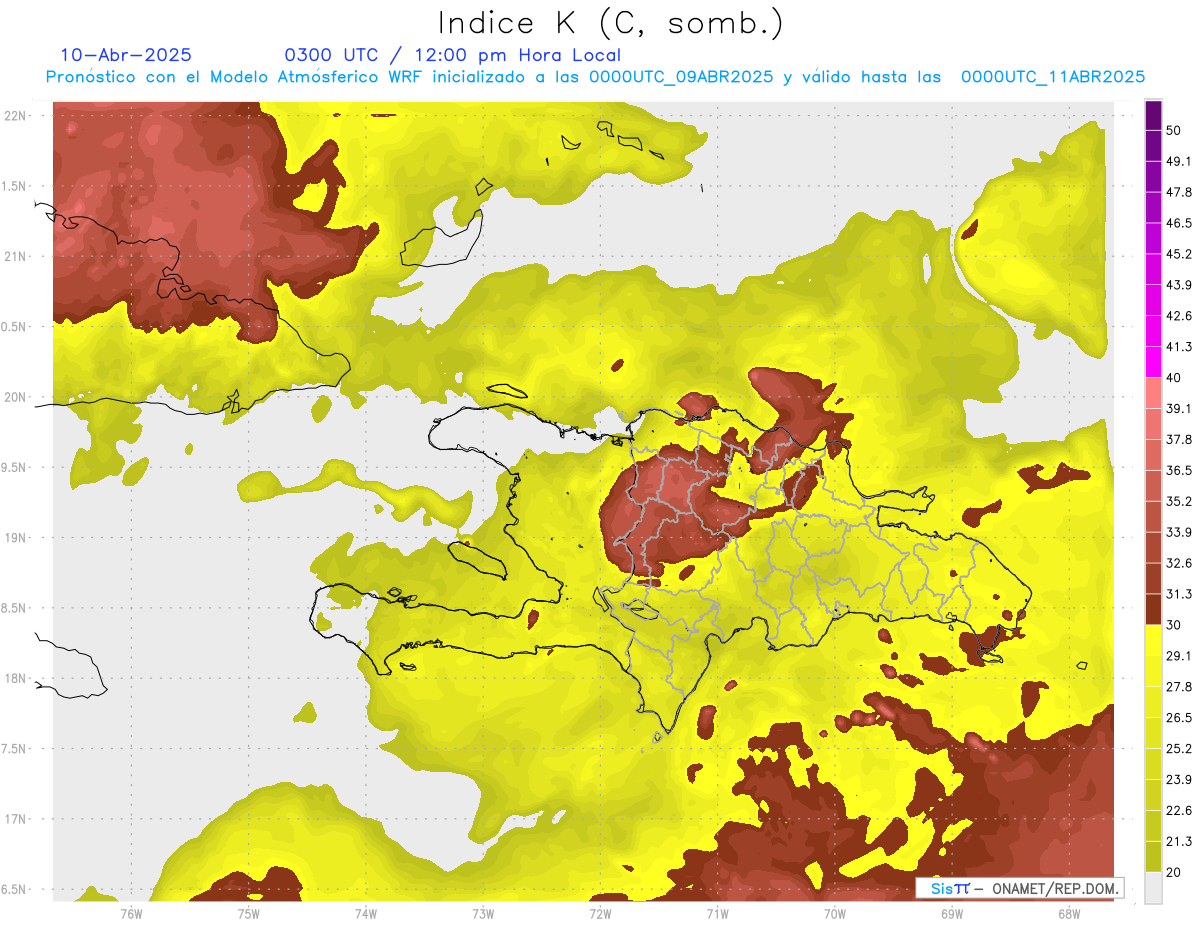Screen dimensions: 1200x927
Task: Click the color scale value "22.6"
Action: coord(1179,811)
